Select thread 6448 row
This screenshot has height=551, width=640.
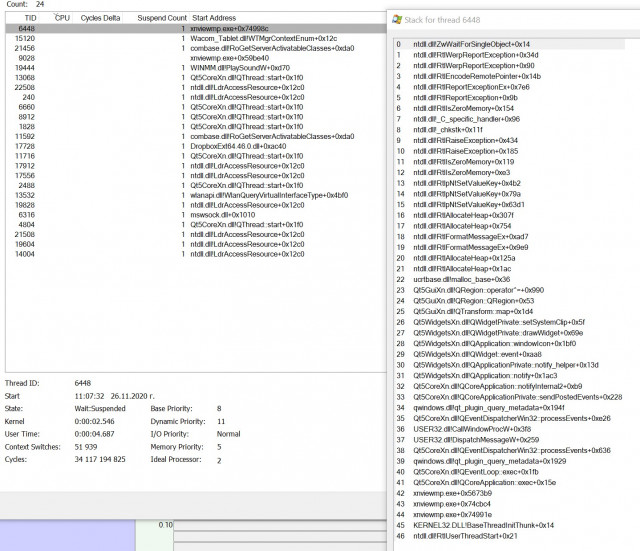click(x=196, y=29)
